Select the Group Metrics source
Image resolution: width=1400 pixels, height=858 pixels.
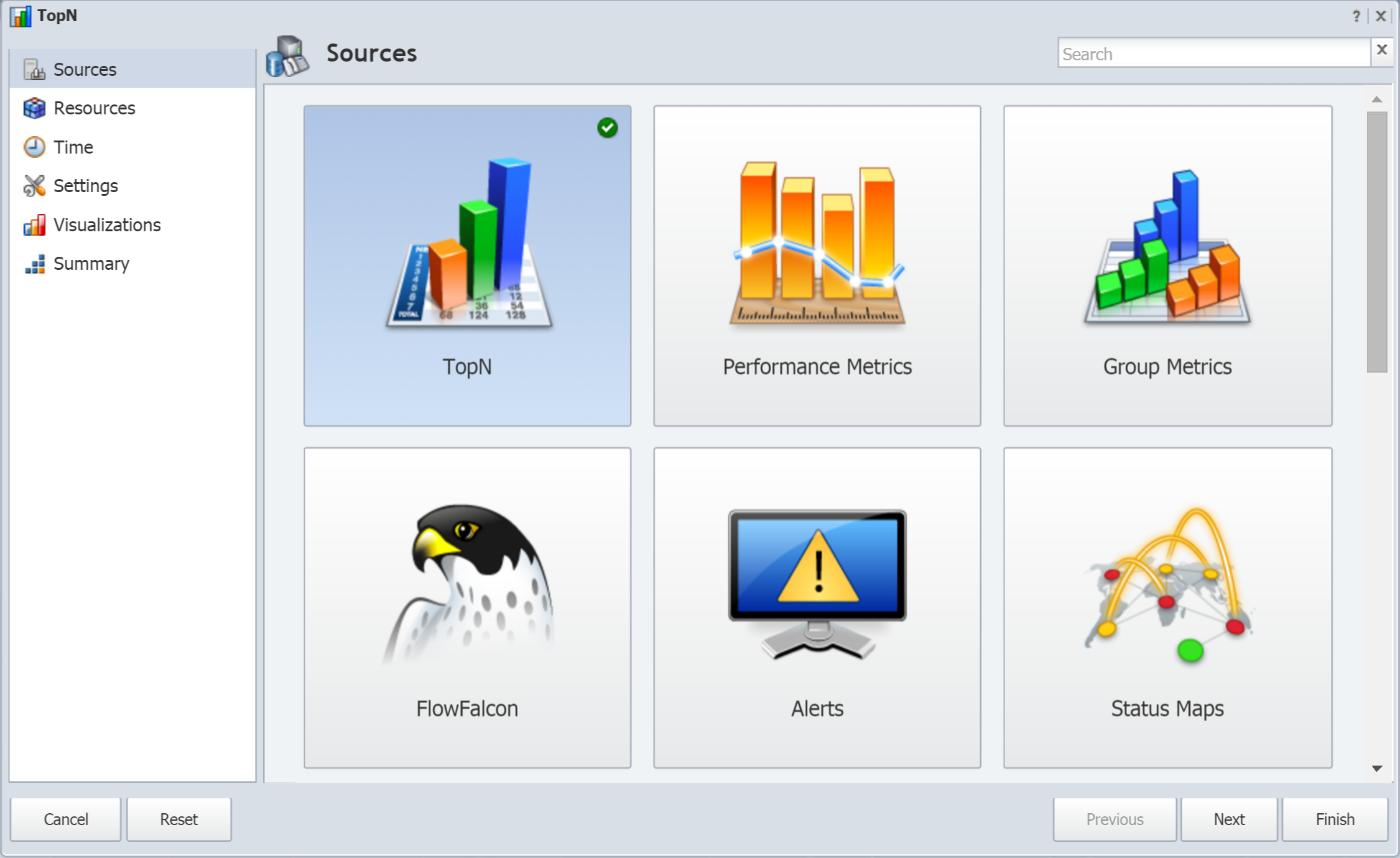[1167, 263]
